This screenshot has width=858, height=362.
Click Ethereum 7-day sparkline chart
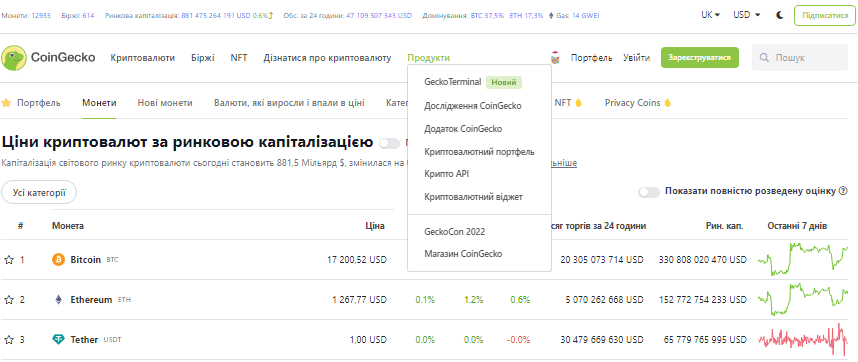[803, 300]
